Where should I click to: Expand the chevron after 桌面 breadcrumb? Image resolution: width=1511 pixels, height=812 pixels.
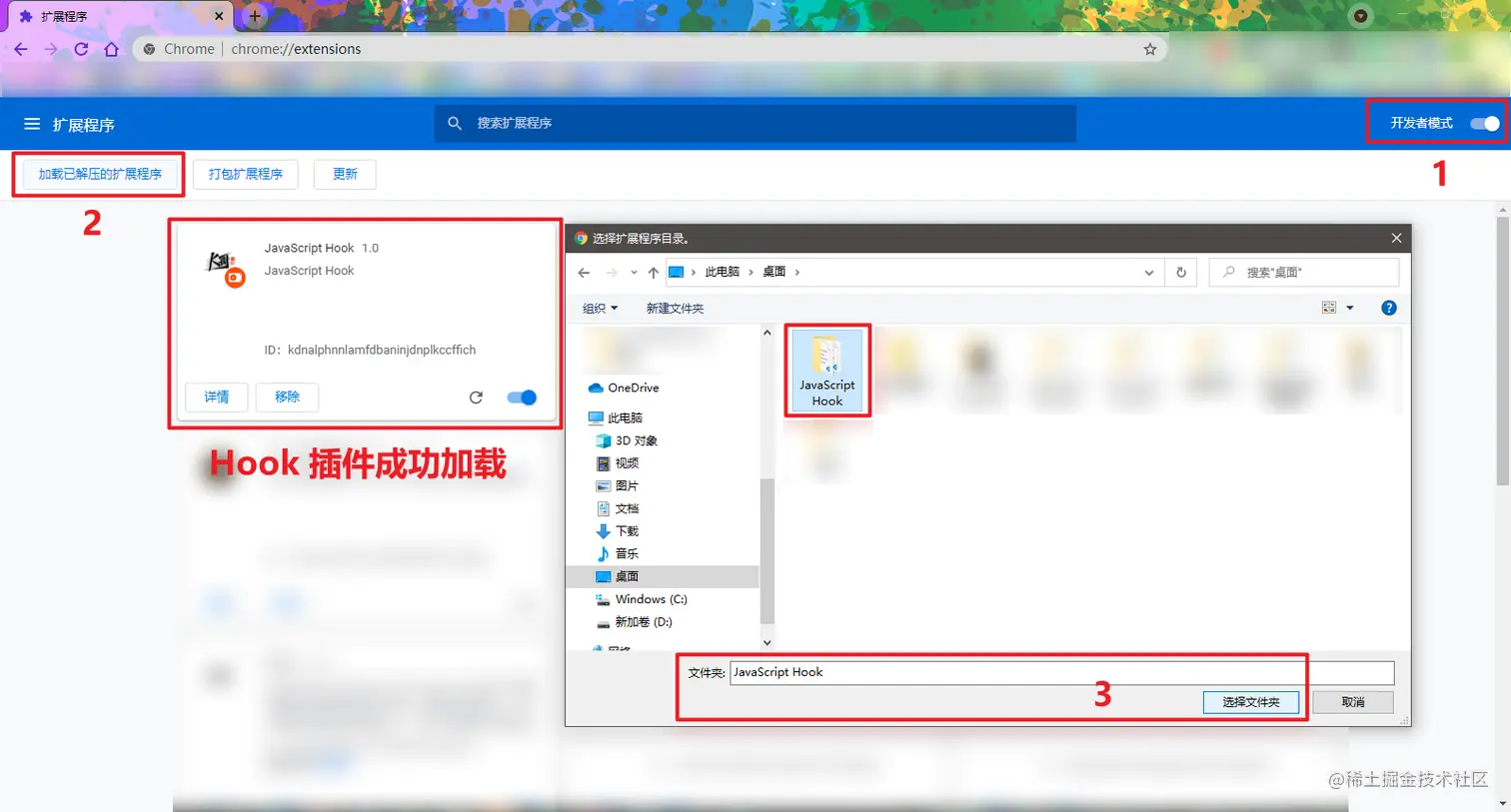click(796, 272)
